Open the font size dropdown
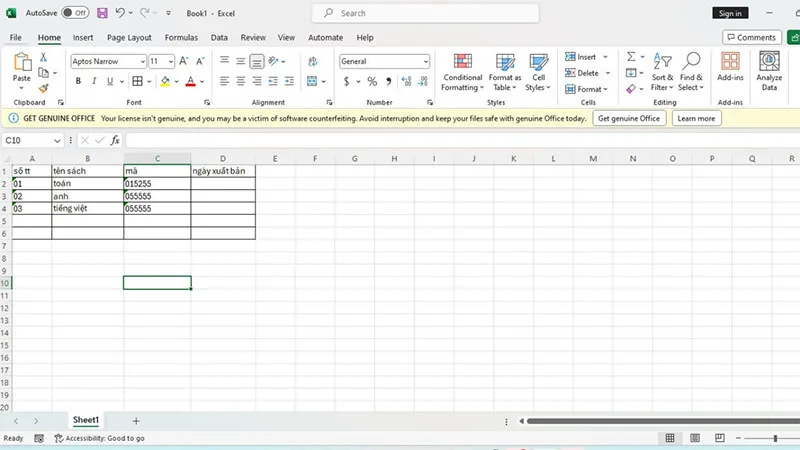 click(x=170, y=61)
